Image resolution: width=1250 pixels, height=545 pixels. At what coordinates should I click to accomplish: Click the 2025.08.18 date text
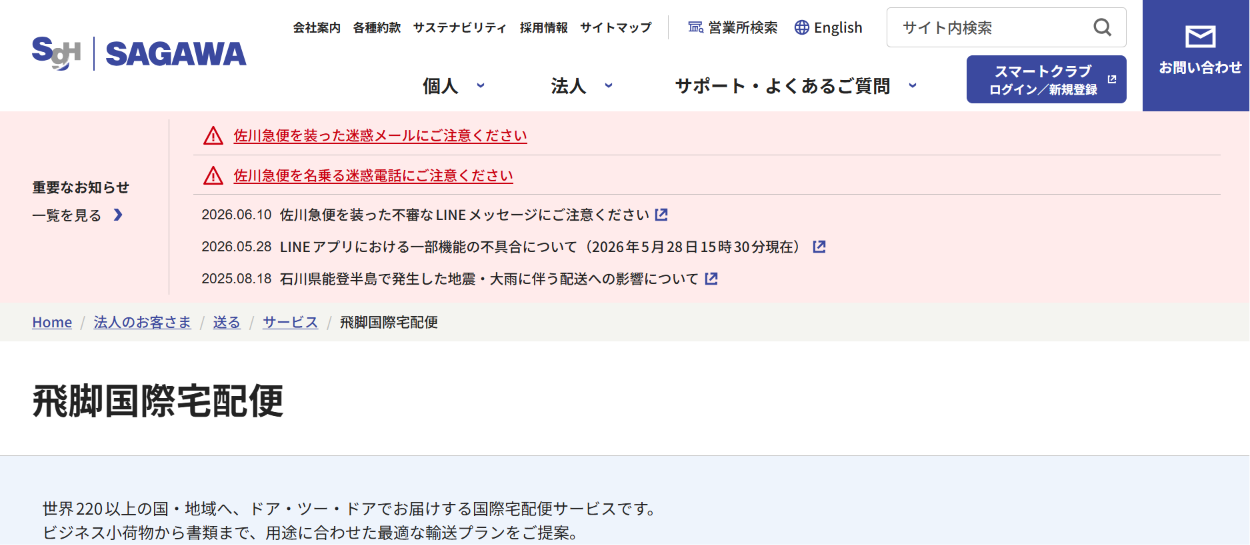(237, 278)
